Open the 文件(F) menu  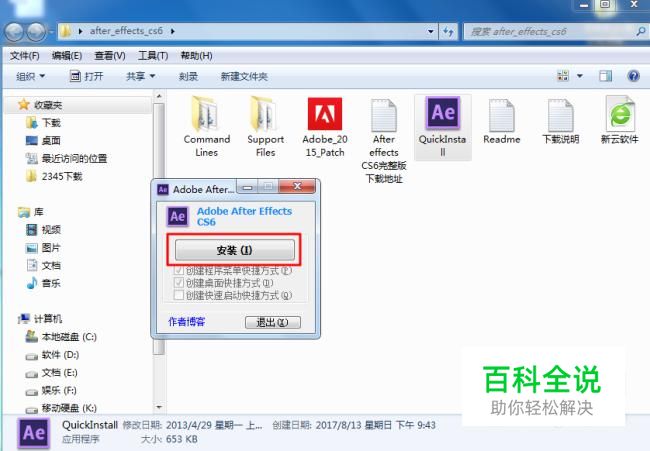click(x=24, y=56)
